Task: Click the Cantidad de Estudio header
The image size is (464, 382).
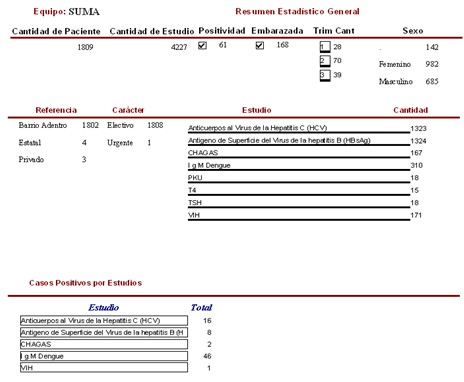Action: coord(152,31)
